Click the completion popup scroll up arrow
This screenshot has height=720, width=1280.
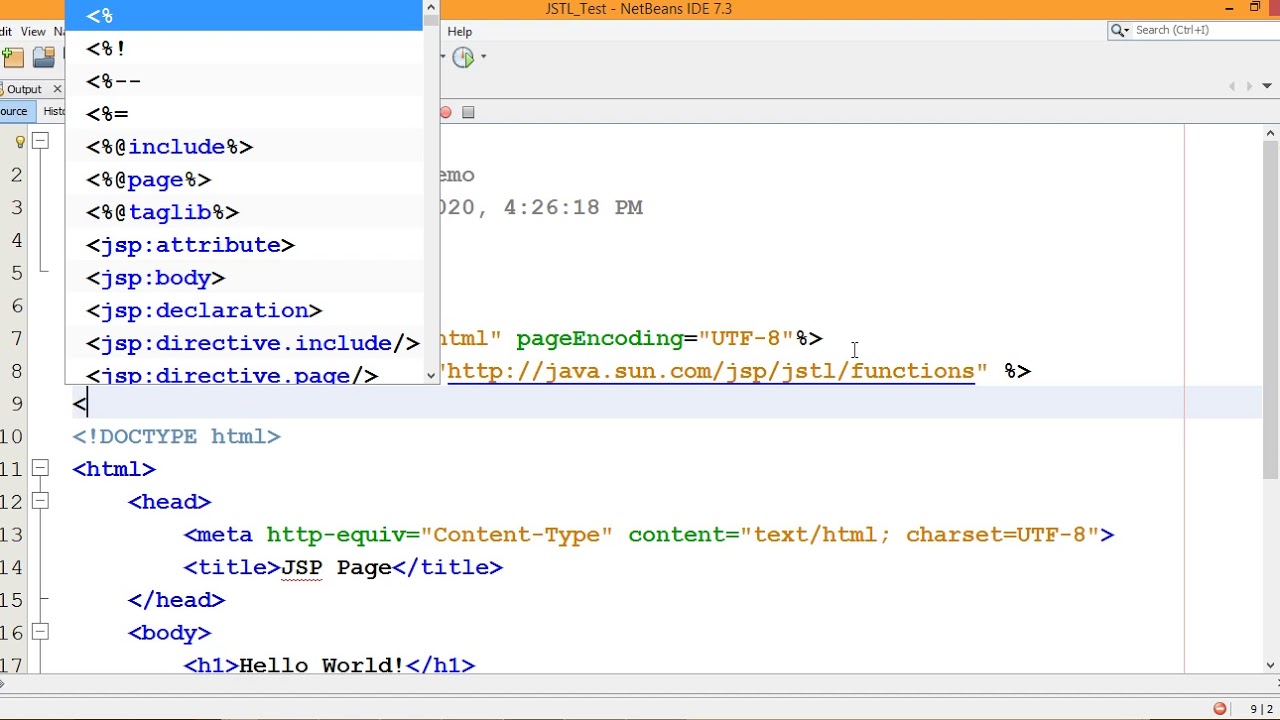[x=431, y=6]
